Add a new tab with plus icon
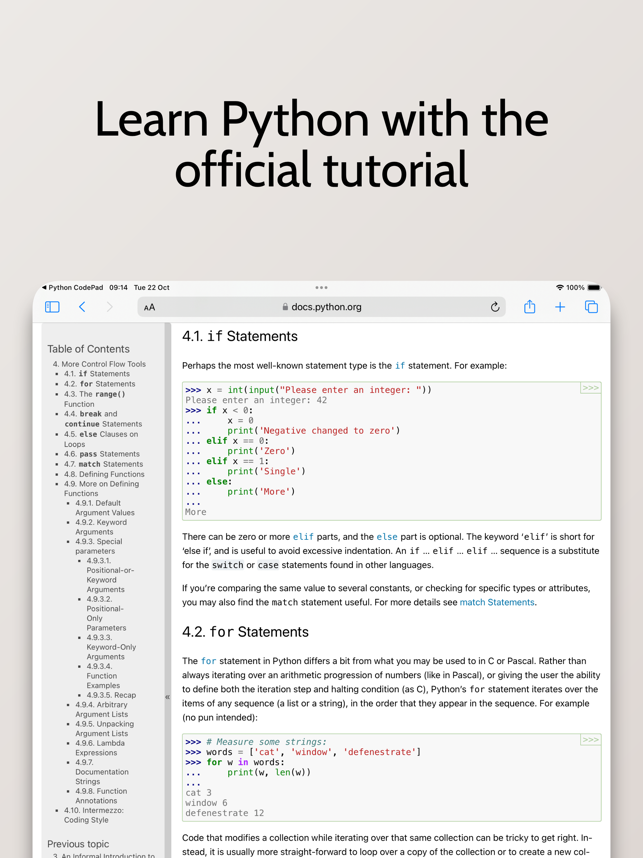Viewport: 643px width, 858px height. [x=560, y=307]
